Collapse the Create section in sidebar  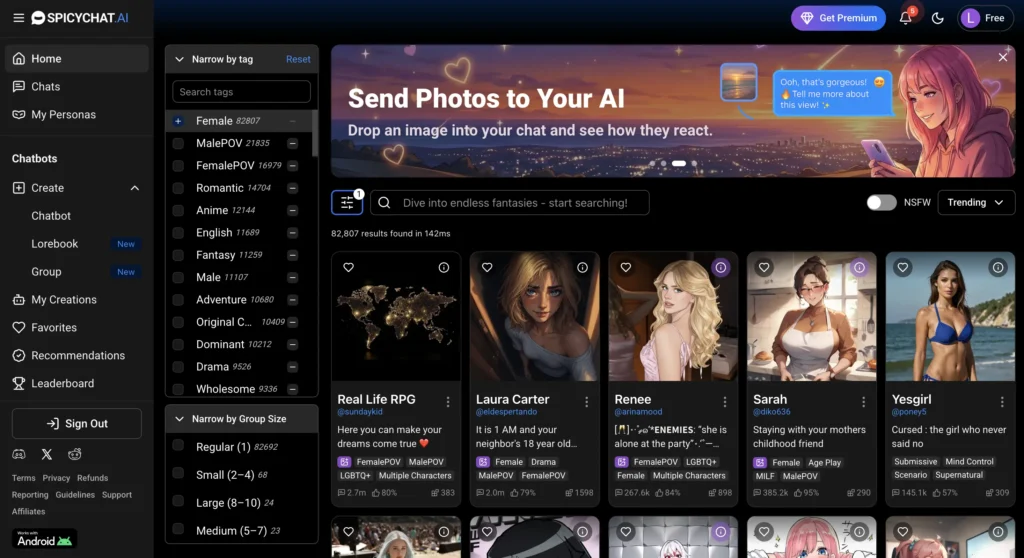[x=135, y=188]
